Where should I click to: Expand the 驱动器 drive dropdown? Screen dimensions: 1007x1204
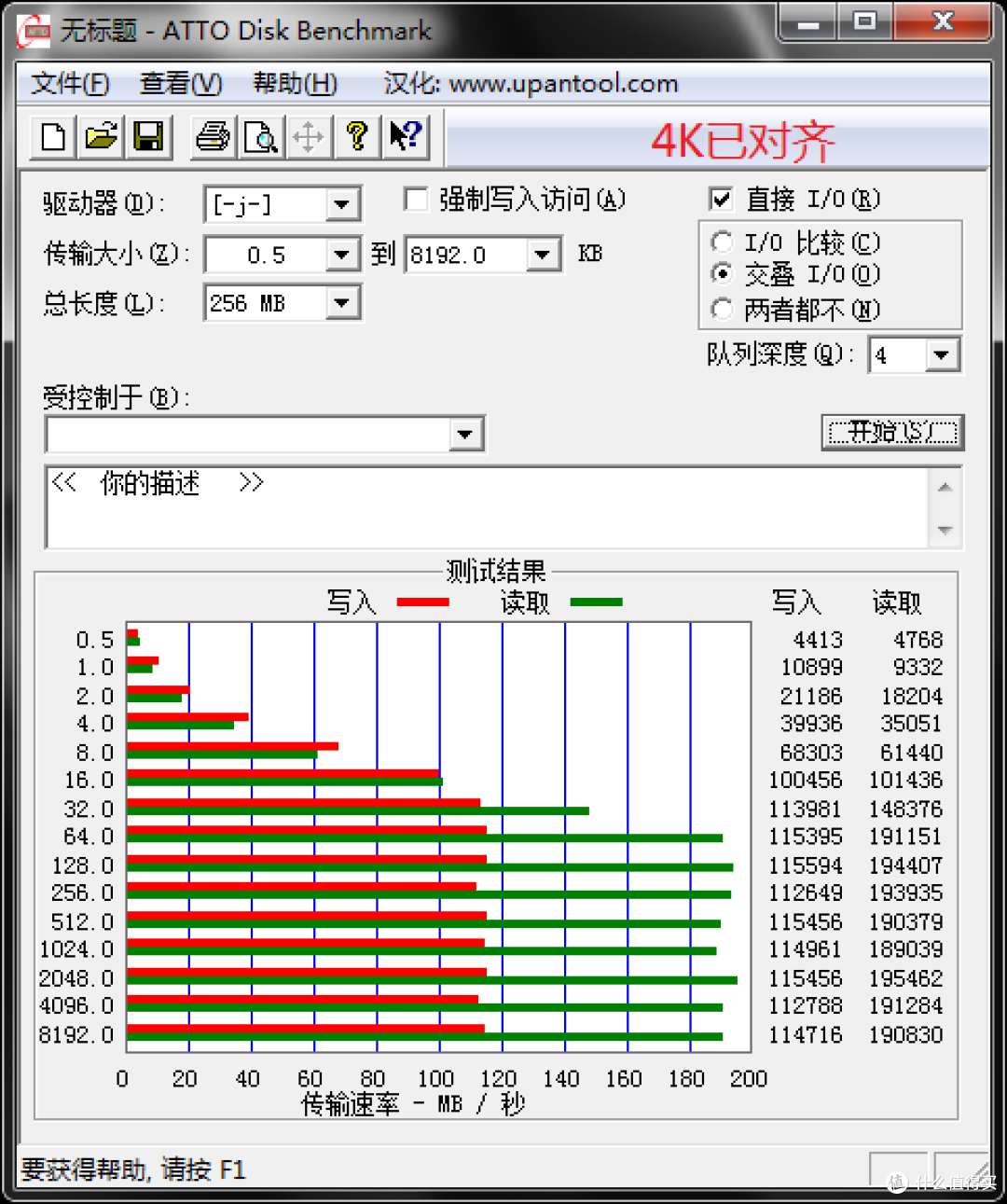click(x=342, y=204)
